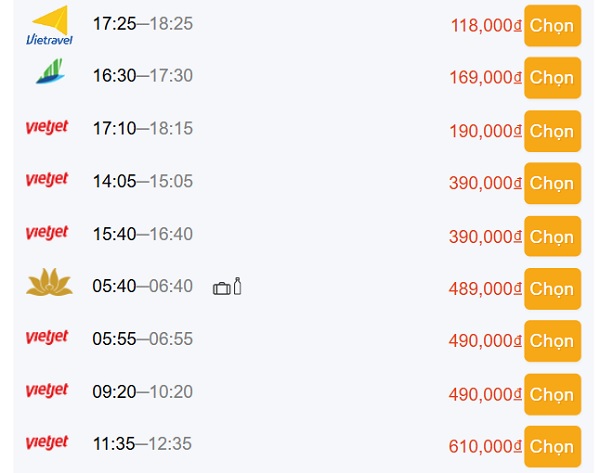600x473 pixels.
Task: Click the bottle refreshment icon
Action: [x=237, y=286]
